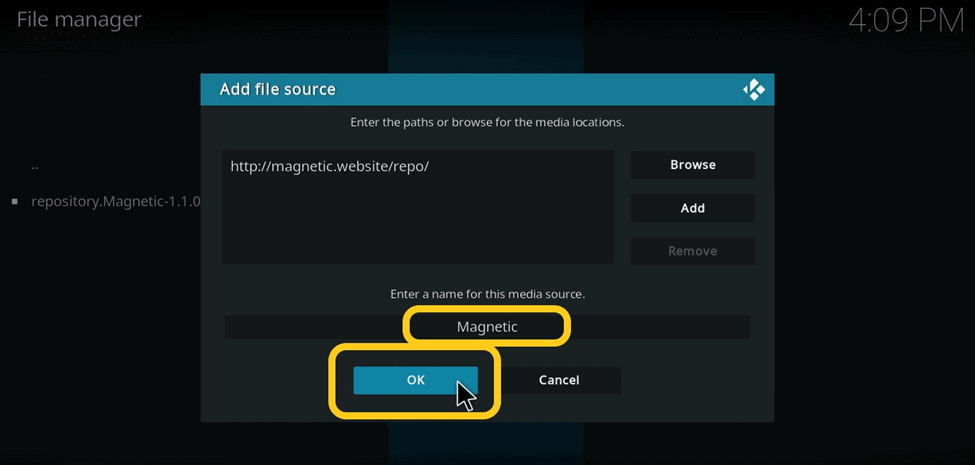Viewport: 975px width, 465px height.
Task: Click the Add path button
Action: (x=693, y=208)
